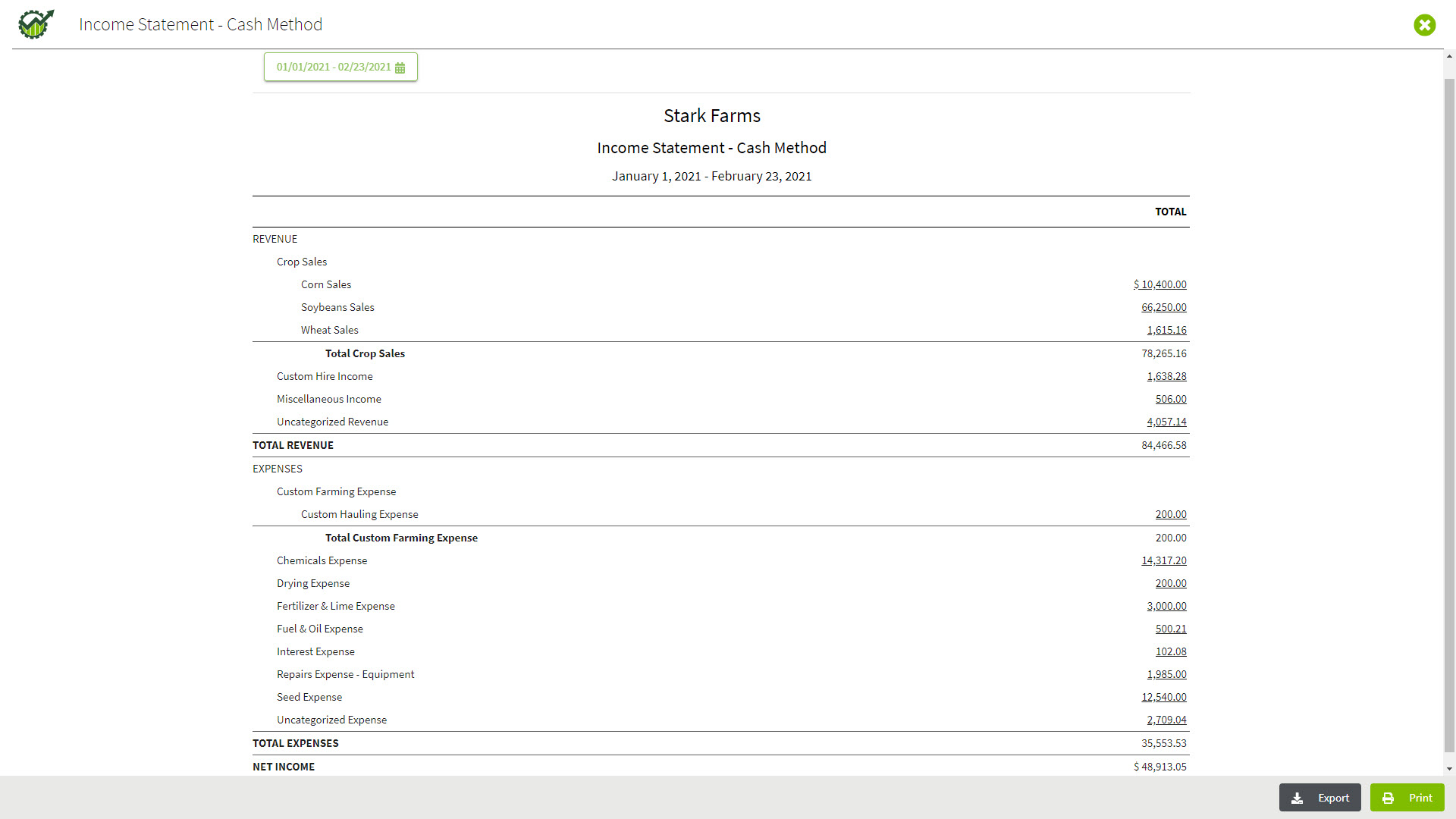Image resolution: width=1456 pixels, height=819 pixels.
Task: Click the Print button
Action: 1407,798
